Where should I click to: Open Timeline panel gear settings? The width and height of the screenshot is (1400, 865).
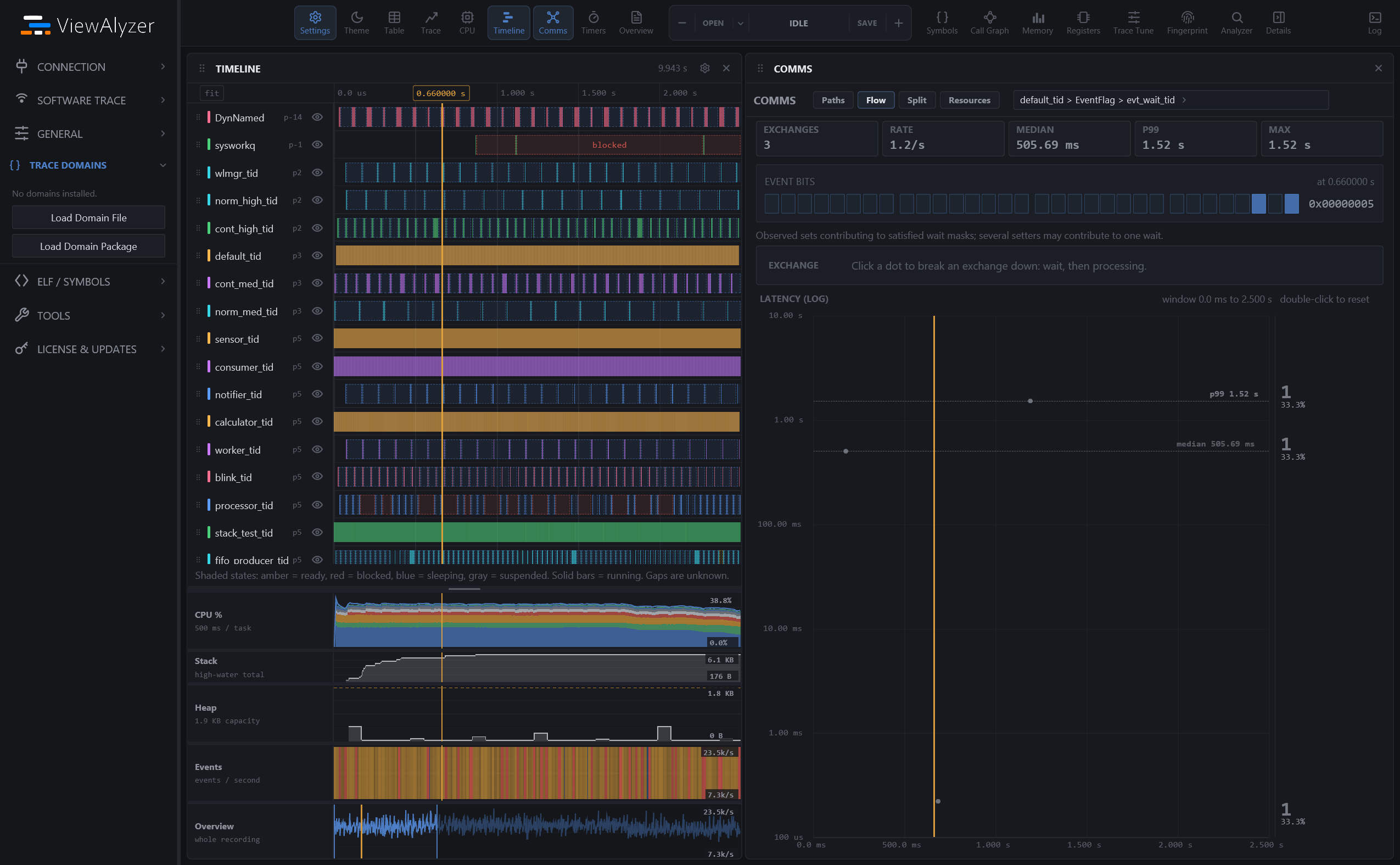click(704, 68)
